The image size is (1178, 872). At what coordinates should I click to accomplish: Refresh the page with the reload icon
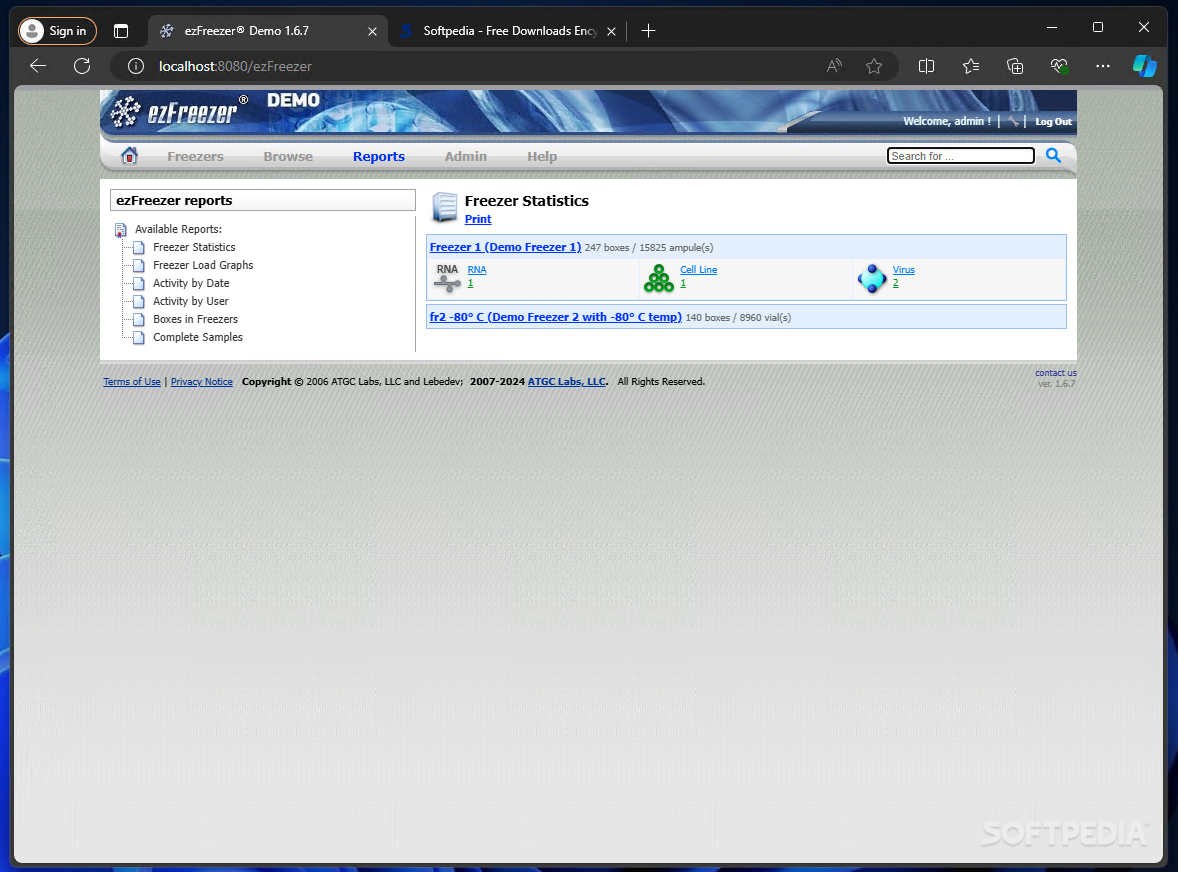(x=82, y=66)
